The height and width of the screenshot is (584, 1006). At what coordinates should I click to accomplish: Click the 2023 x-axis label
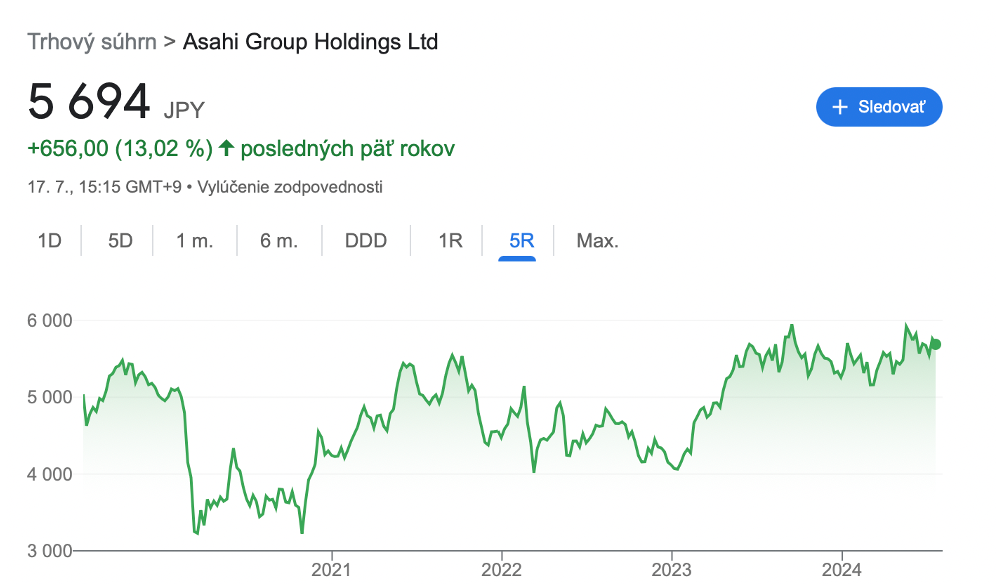(x=671, y=570)
